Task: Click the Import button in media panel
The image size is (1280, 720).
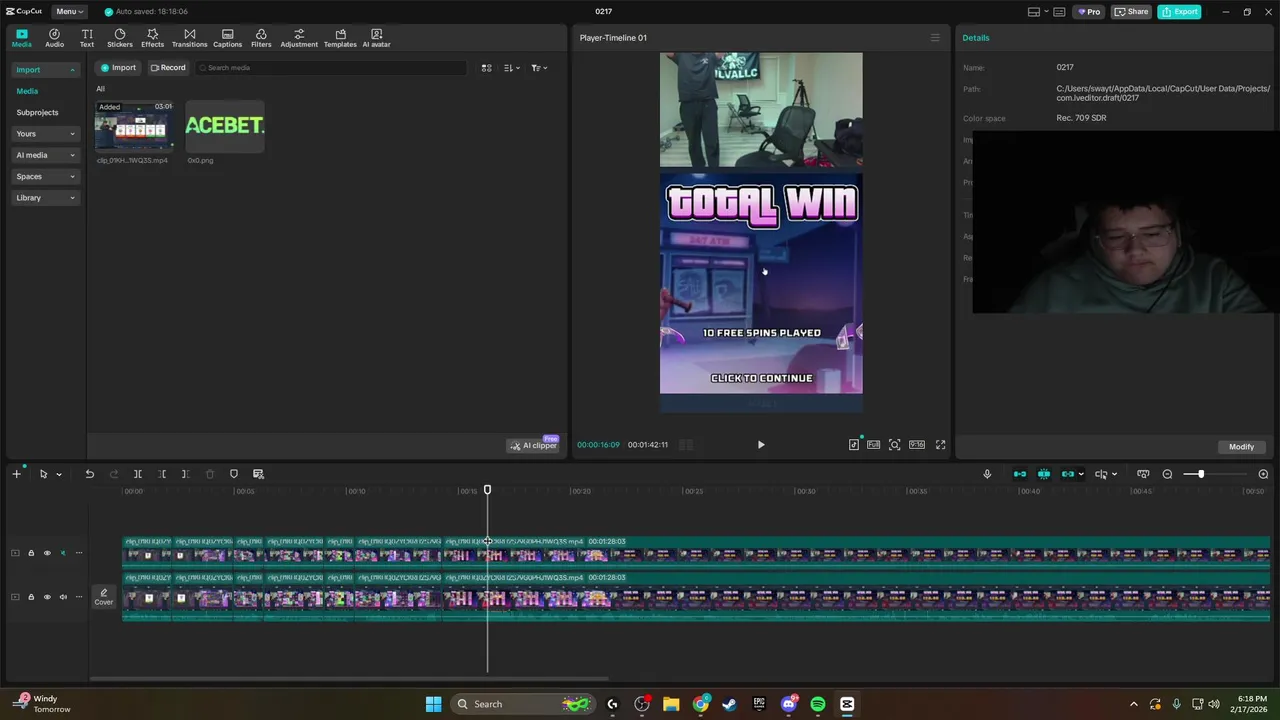Action: pos(118,68)
